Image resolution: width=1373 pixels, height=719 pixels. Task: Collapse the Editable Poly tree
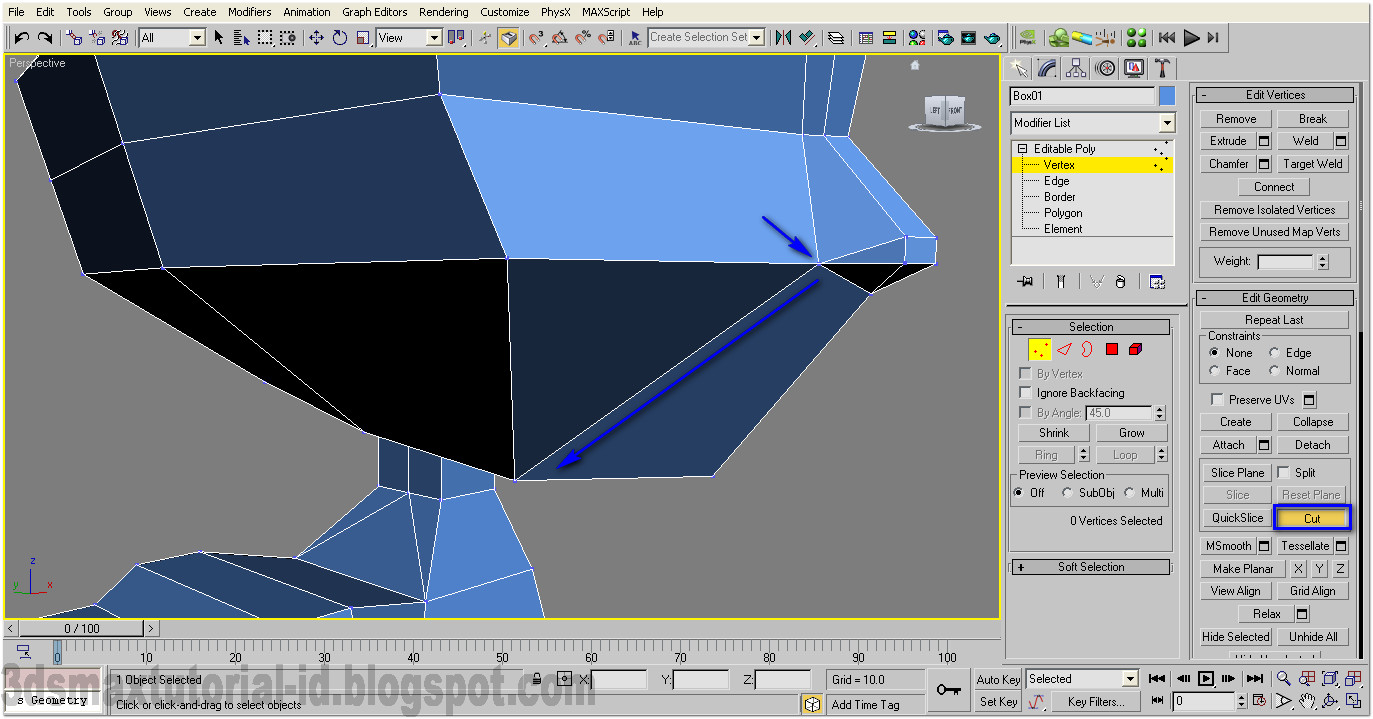click(x=1021, y=148)
